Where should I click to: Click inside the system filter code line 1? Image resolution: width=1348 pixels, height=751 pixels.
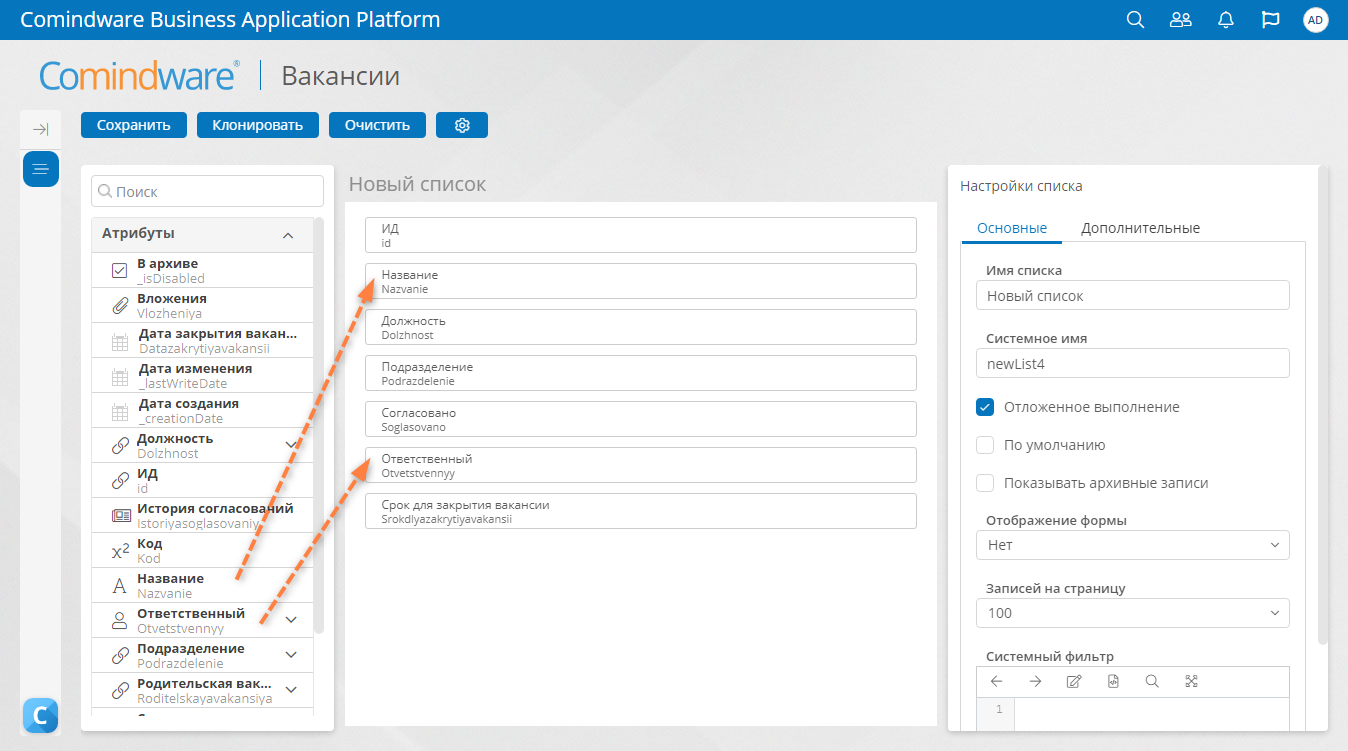coord(1150,709)
